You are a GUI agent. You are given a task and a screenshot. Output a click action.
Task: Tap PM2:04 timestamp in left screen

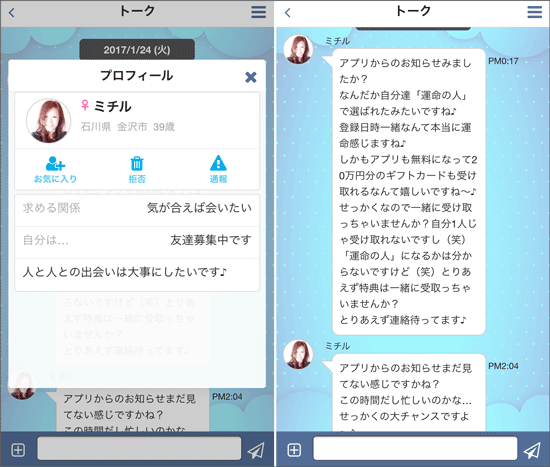coord(227,396)
